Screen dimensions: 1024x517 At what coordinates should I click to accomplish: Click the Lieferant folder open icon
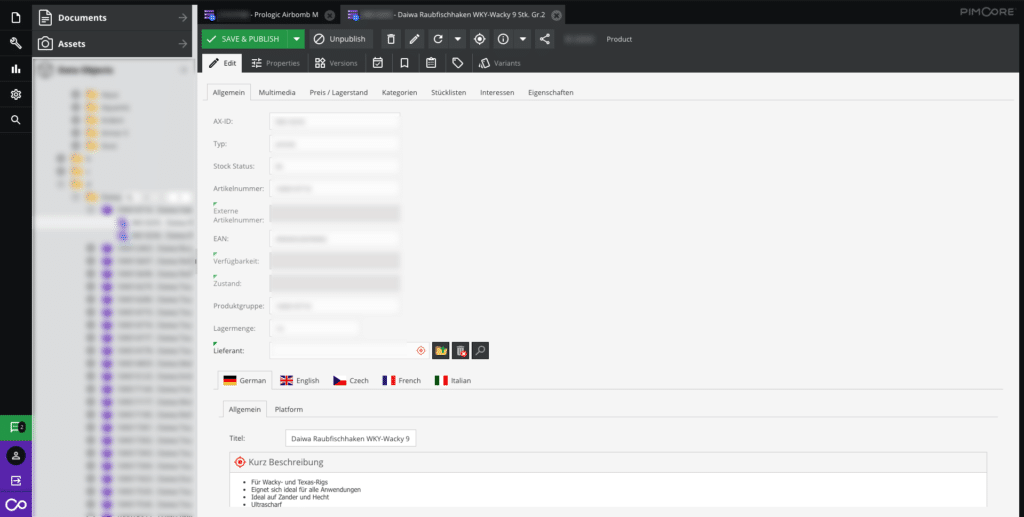(x=441, y=351)
